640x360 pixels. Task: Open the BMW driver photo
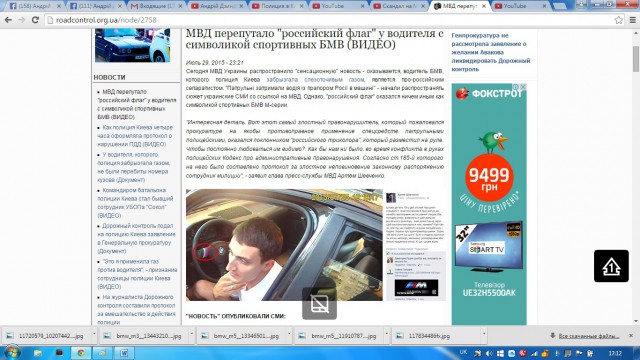tap(284, 244)
